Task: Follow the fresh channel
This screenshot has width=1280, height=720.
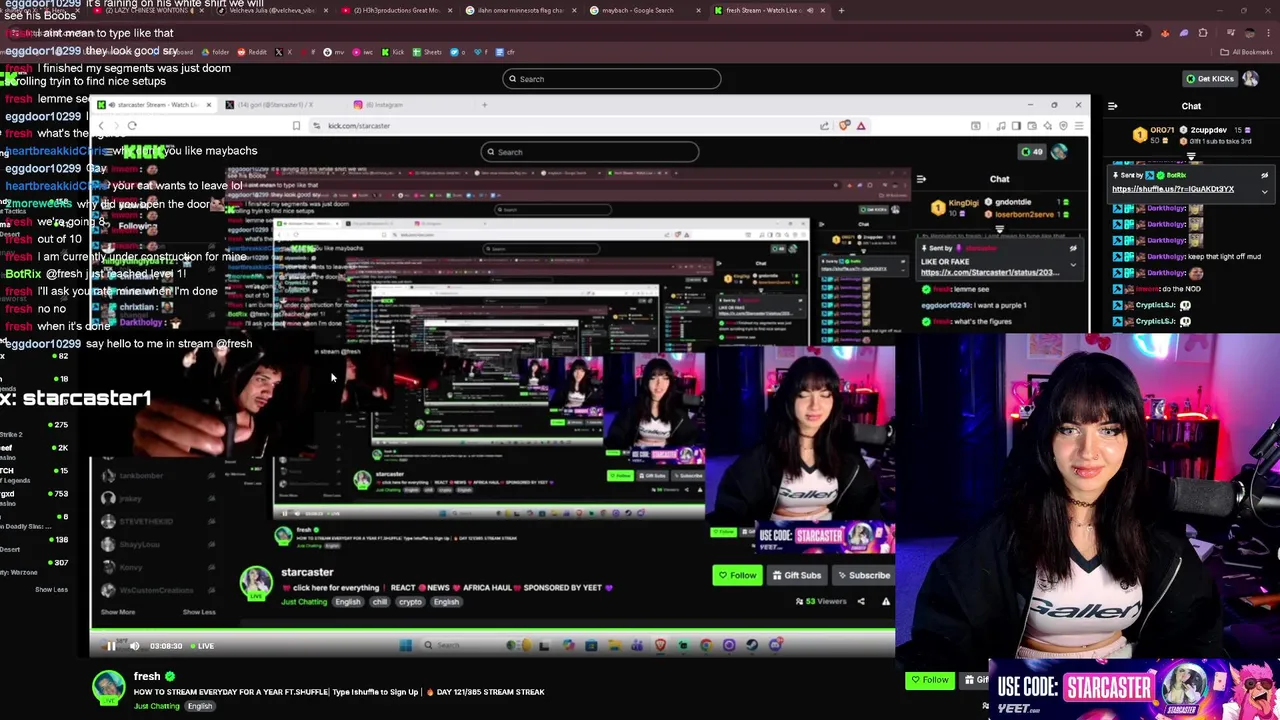Action: [929, 680]
